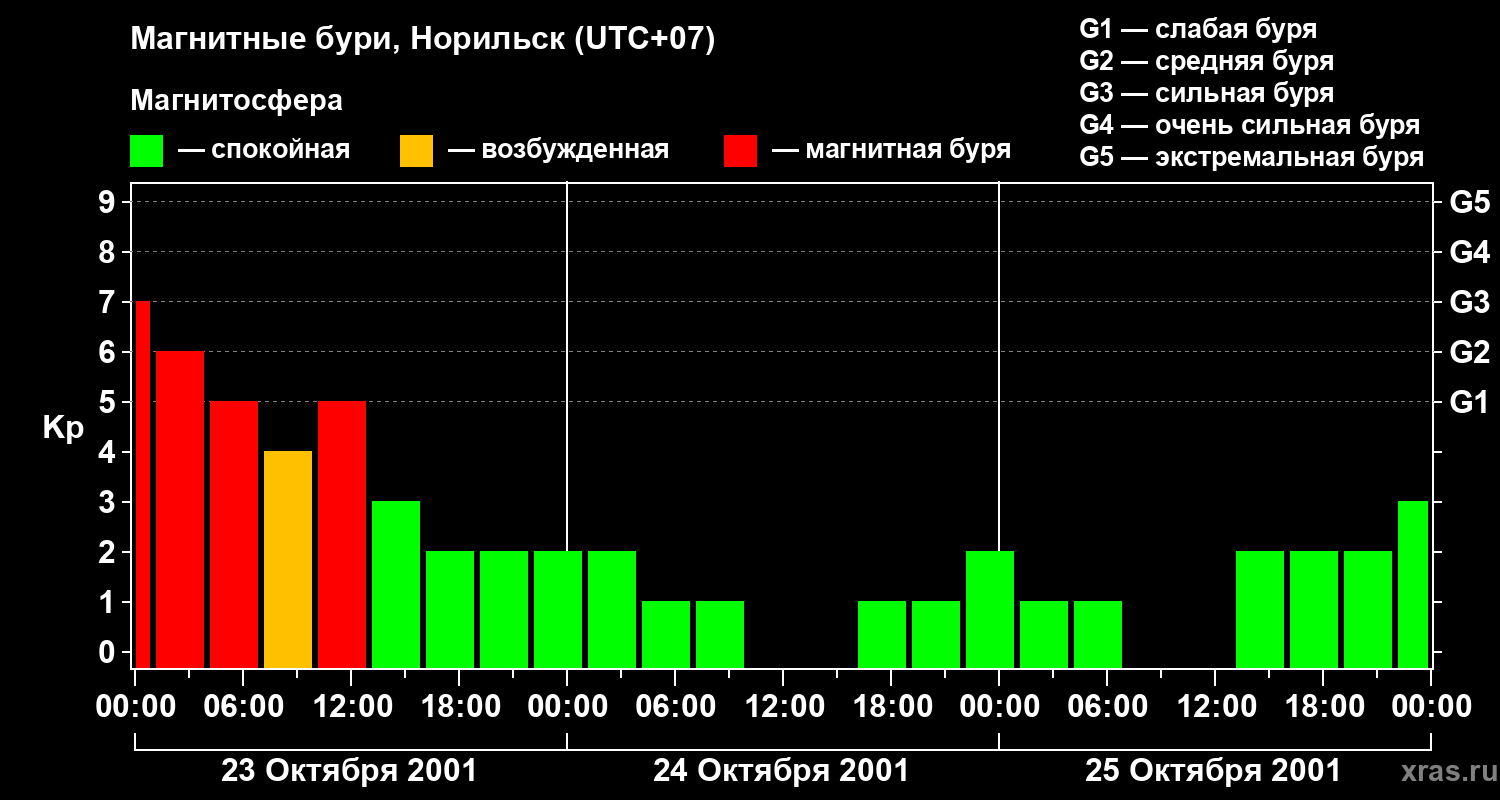Image resolution: width=1500 pixels, height=800 pixels.
Task: Click the '06:00' time label above 23 Октября
Action: (243, 707)
